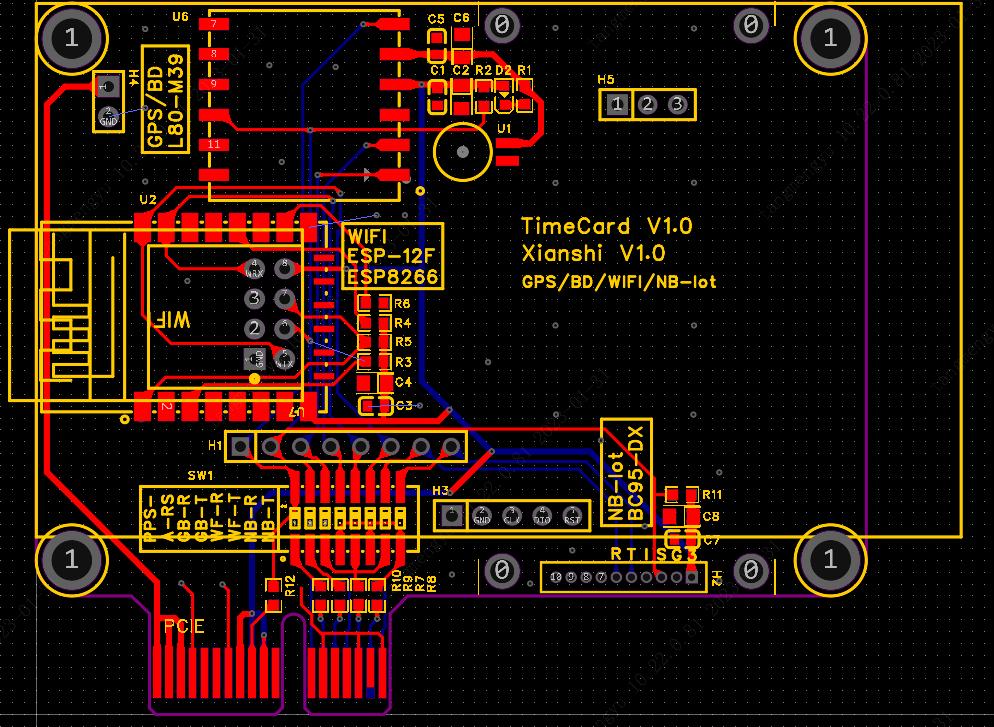Viewport: 994px width, 727px height.
Task: Select the H3 header designator
Action: [x=441, y=491]
